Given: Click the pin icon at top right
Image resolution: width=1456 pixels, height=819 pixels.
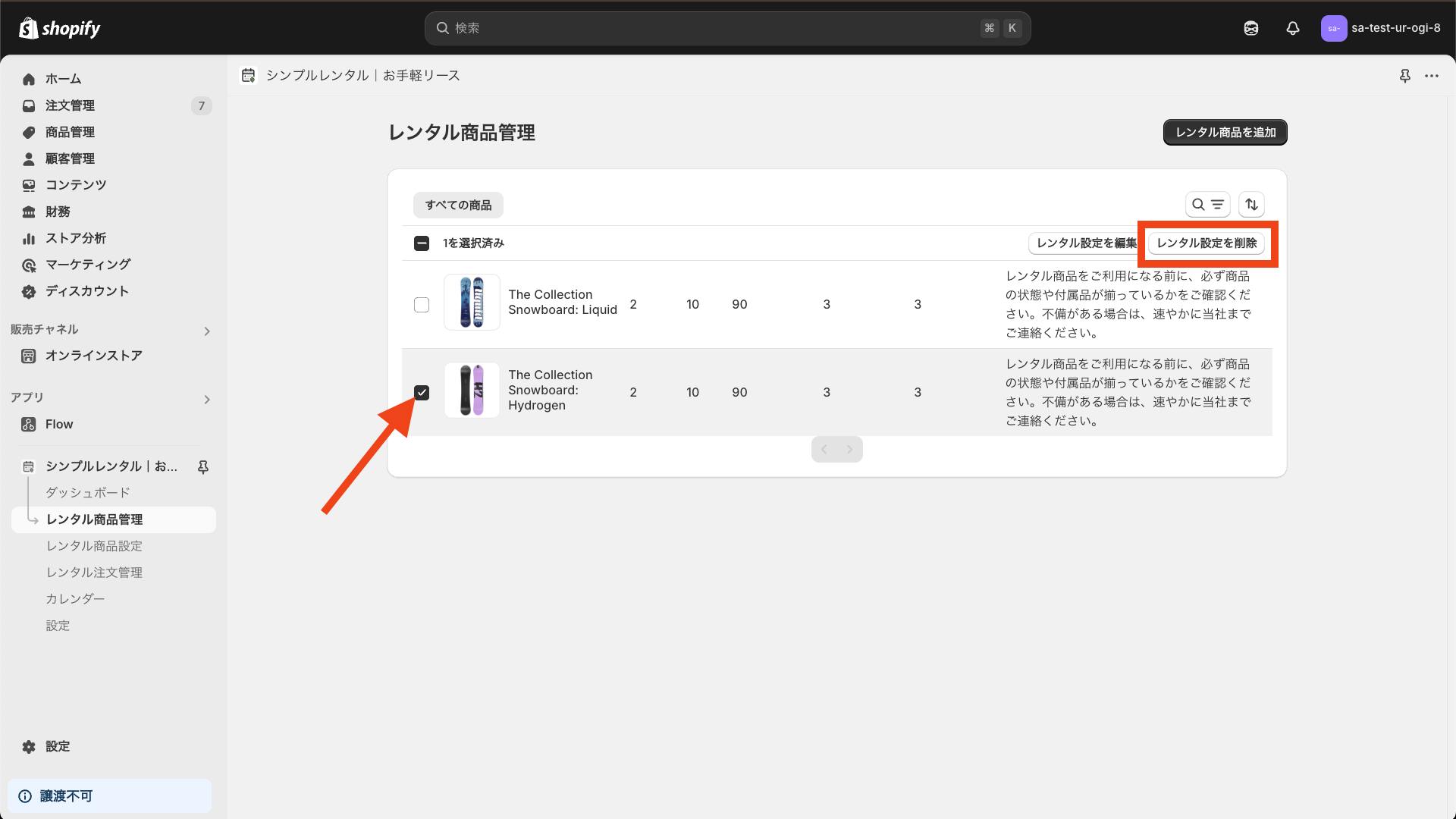Looking at the screenshot, I should 1404,76.
